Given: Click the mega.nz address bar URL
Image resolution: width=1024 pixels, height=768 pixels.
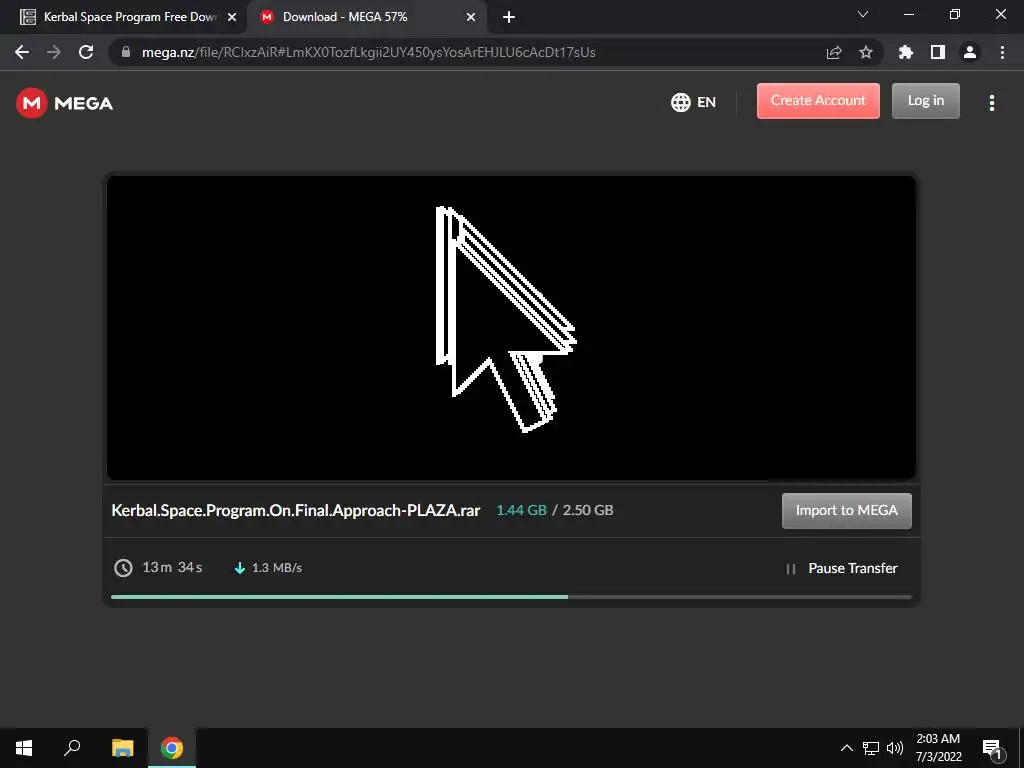Looking at the screenshot, I should pyautogui.click(x=368, y=52).
